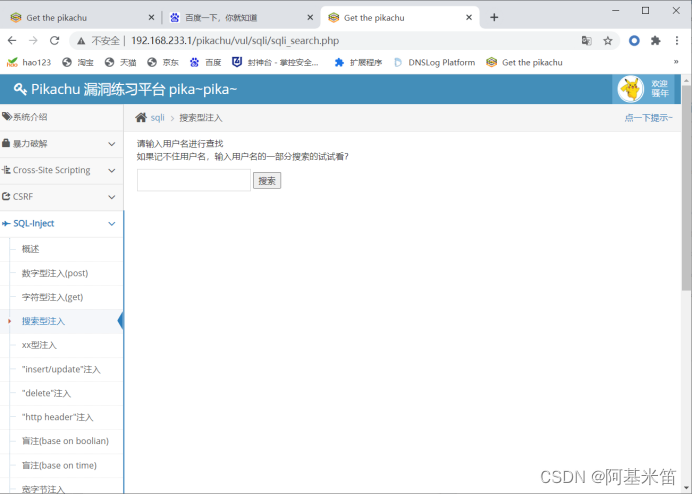Open 概述 under SQL-Inject

tap(30, 249)
